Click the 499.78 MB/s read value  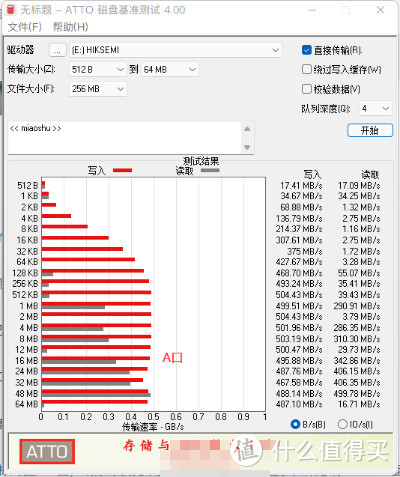tap(357, 394)
